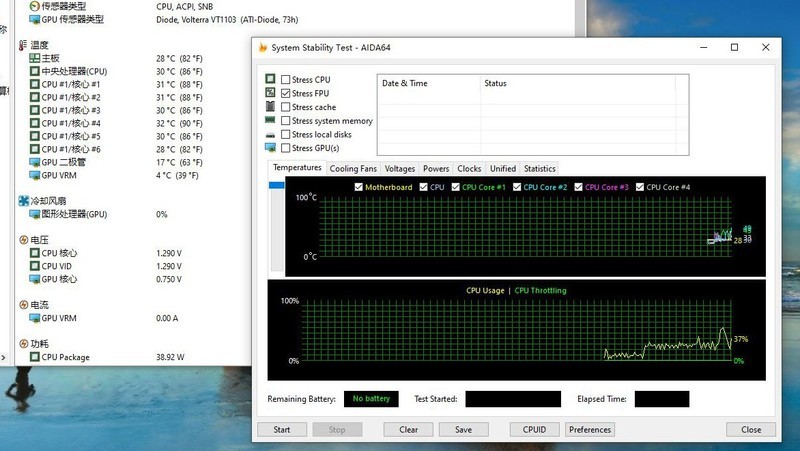
Task: Open the CPUID panel
Action: pos(534,430)
